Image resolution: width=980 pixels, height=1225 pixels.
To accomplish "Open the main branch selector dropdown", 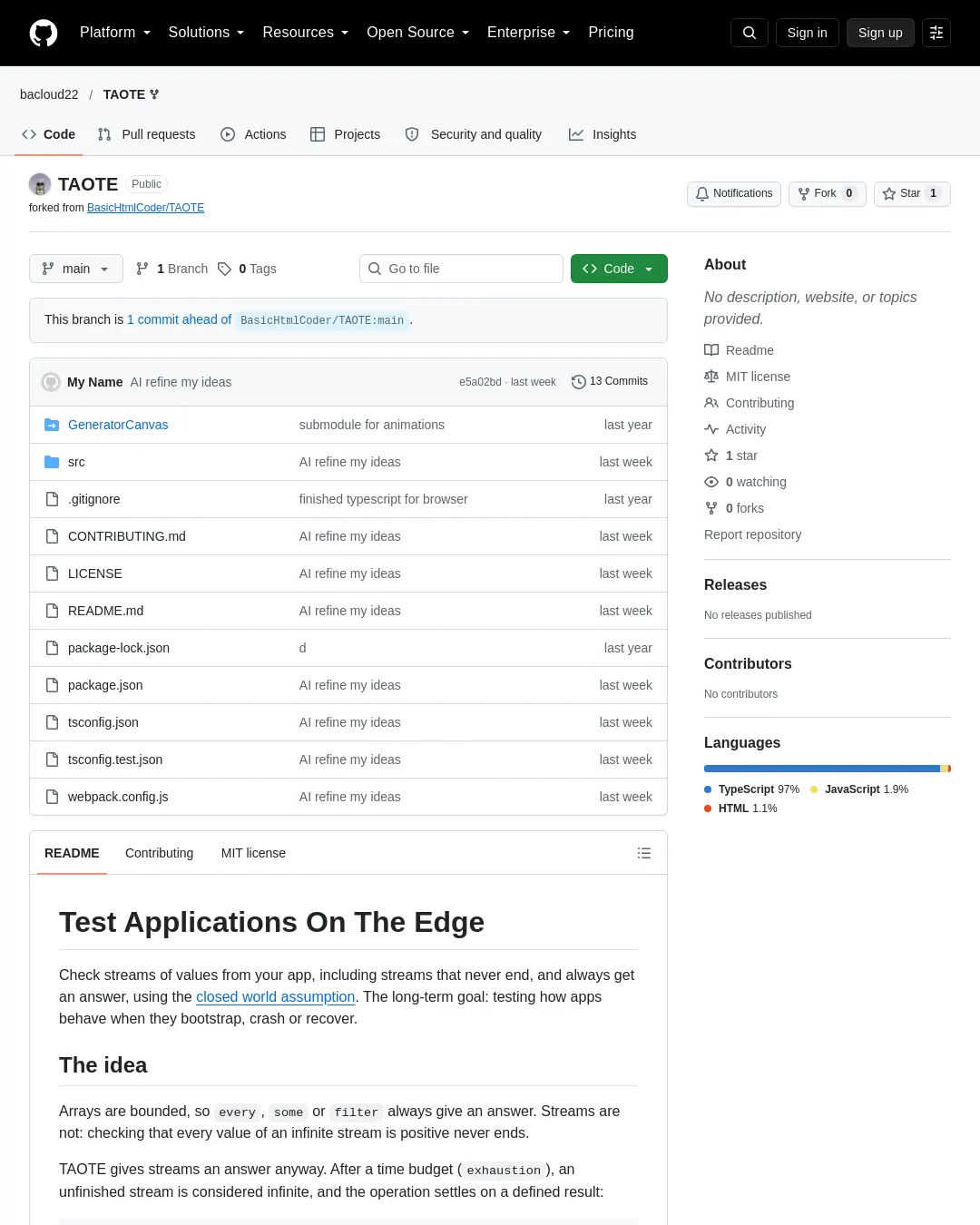I will pyautogui.click(x=76, y=269).
